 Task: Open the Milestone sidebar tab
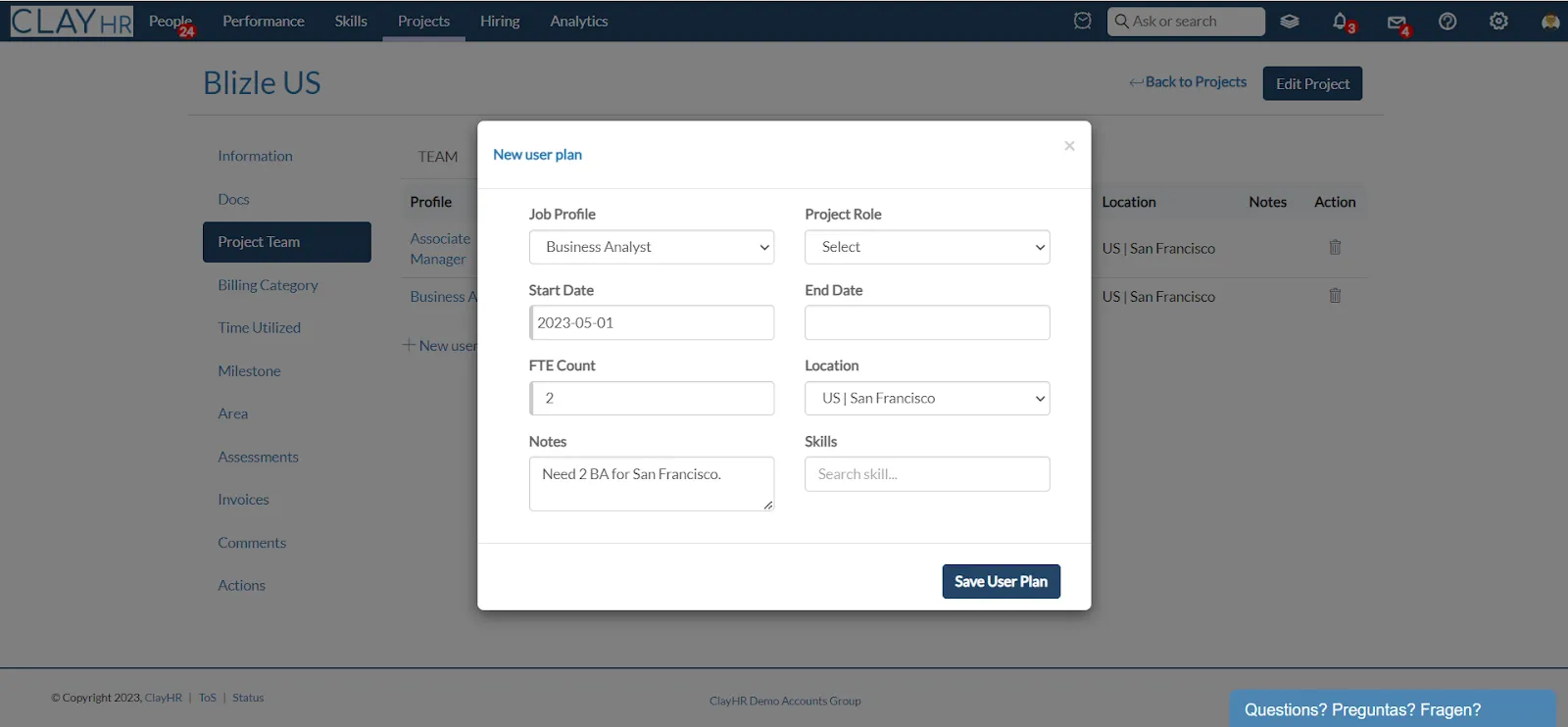249,370
